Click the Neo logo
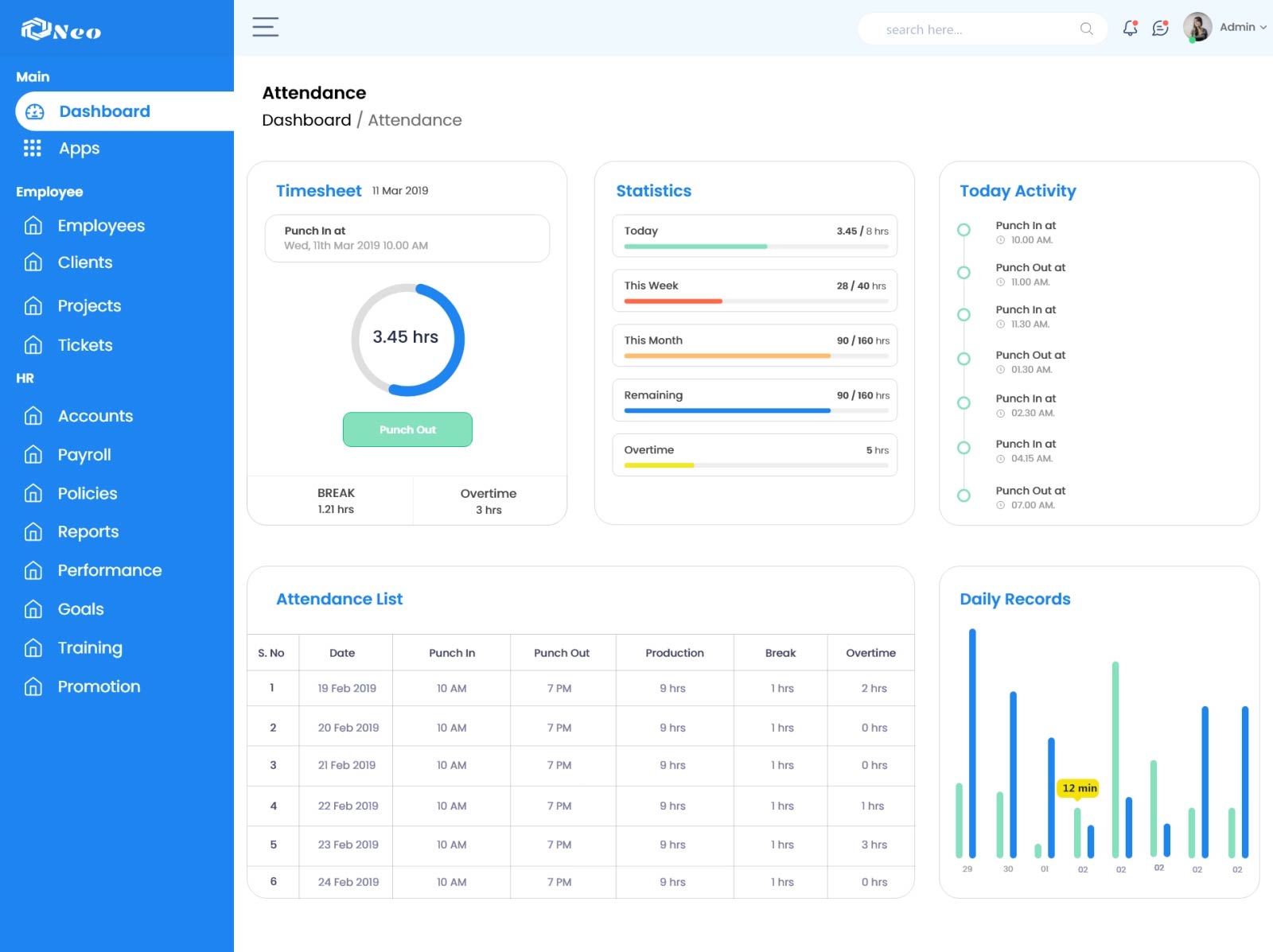The height and width of the screenshot is (952, 1273). click(x=60, y=30)
